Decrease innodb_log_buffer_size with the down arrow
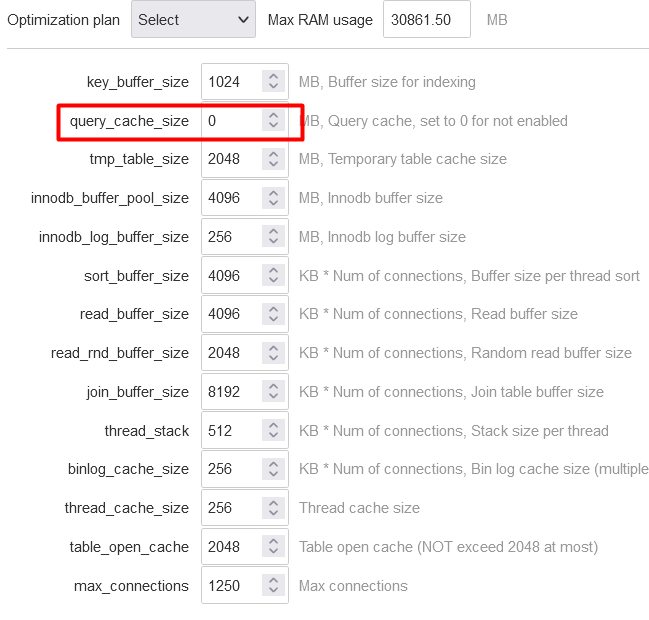 click(x=273, y=241)
